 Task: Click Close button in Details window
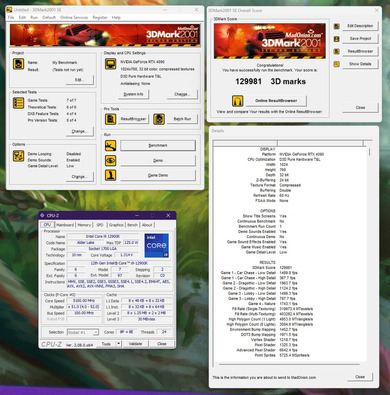click(x=360, y=377)
